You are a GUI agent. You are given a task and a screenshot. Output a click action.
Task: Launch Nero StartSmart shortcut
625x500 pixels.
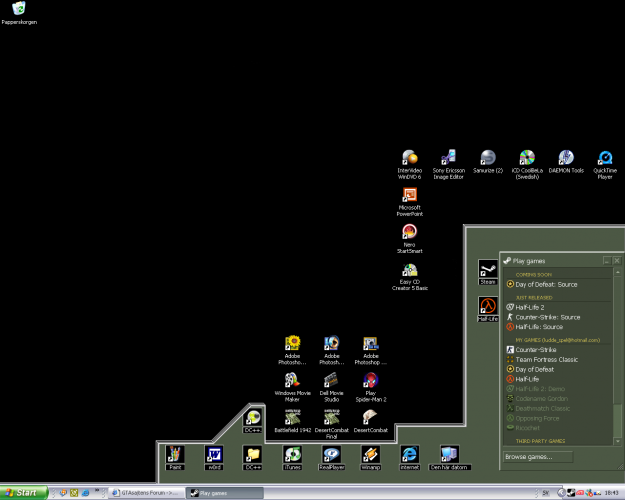(x=409, y=232)
